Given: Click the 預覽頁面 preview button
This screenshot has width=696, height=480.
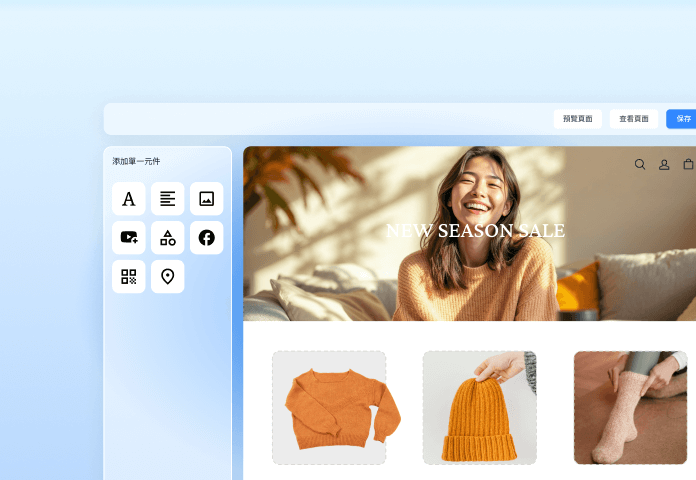Looking at the screenshot, I should 577,119.
